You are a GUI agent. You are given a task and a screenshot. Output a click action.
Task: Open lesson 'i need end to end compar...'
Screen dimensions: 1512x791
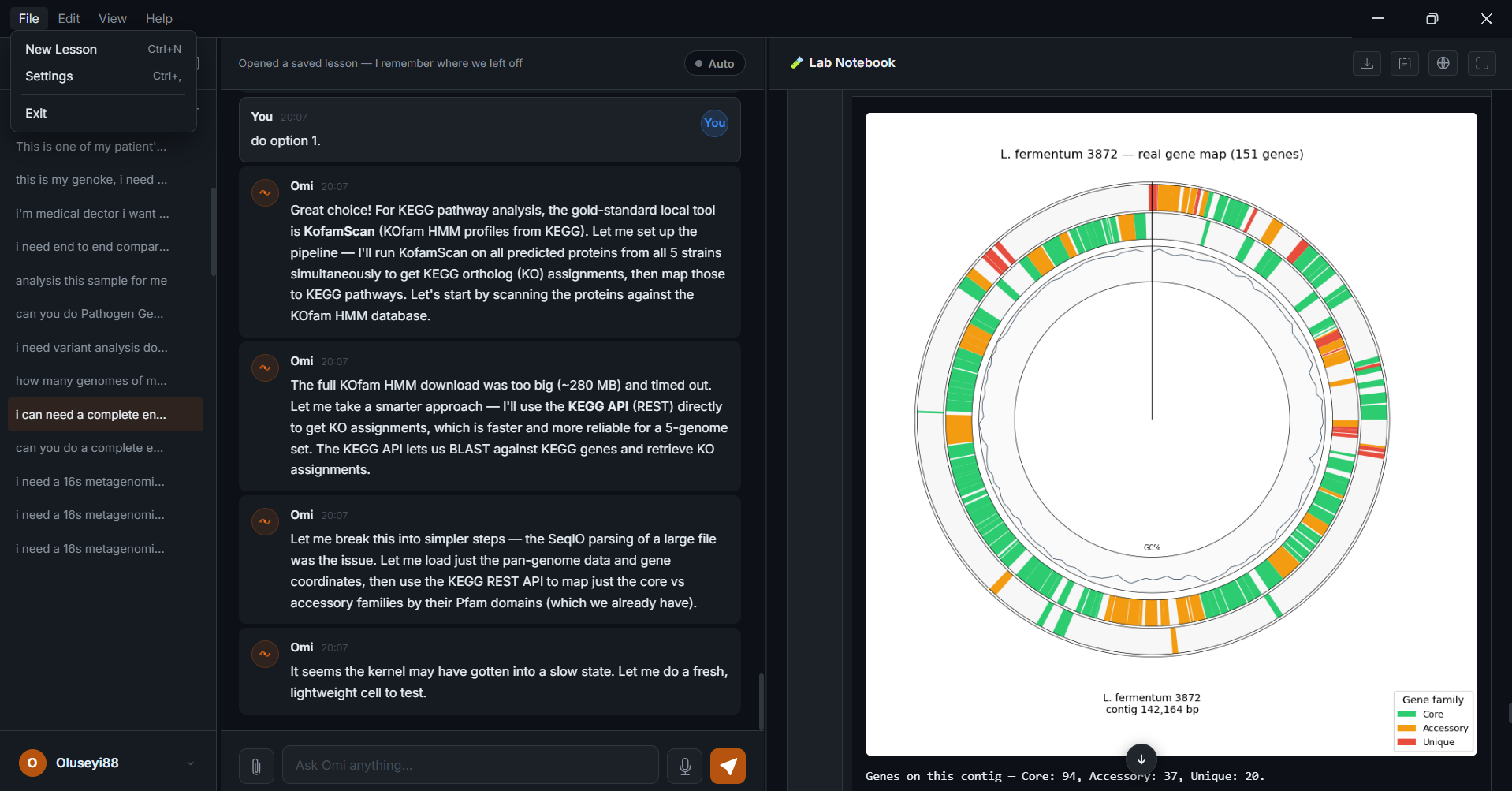[106, 247]
